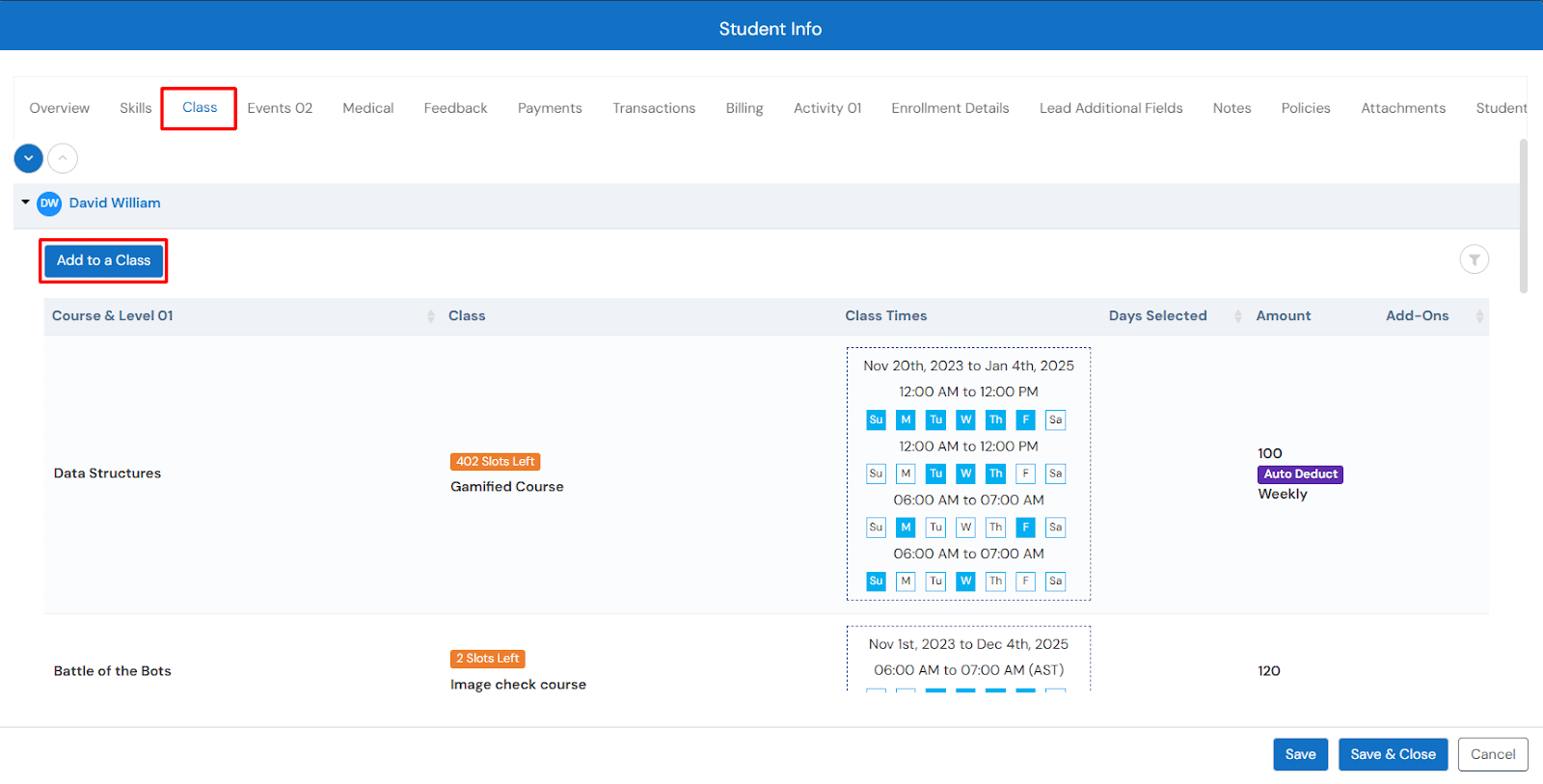Open the filter funnel icon
1543x784 pixels.
click(x=1474, y=259)
